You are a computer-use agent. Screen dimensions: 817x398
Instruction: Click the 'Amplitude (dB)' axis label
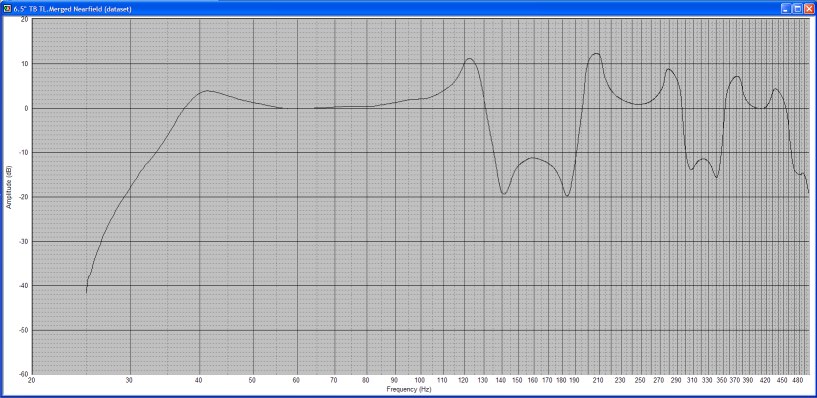pyautogui.click(x=8, y=188)
